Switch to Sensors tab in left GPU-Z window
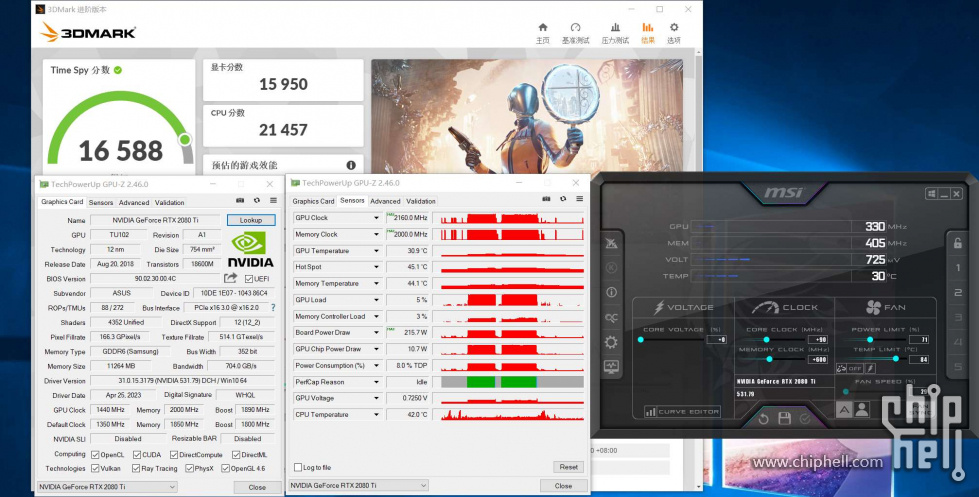Viewport: 979px width, 497px height. [x=101, y=202]
